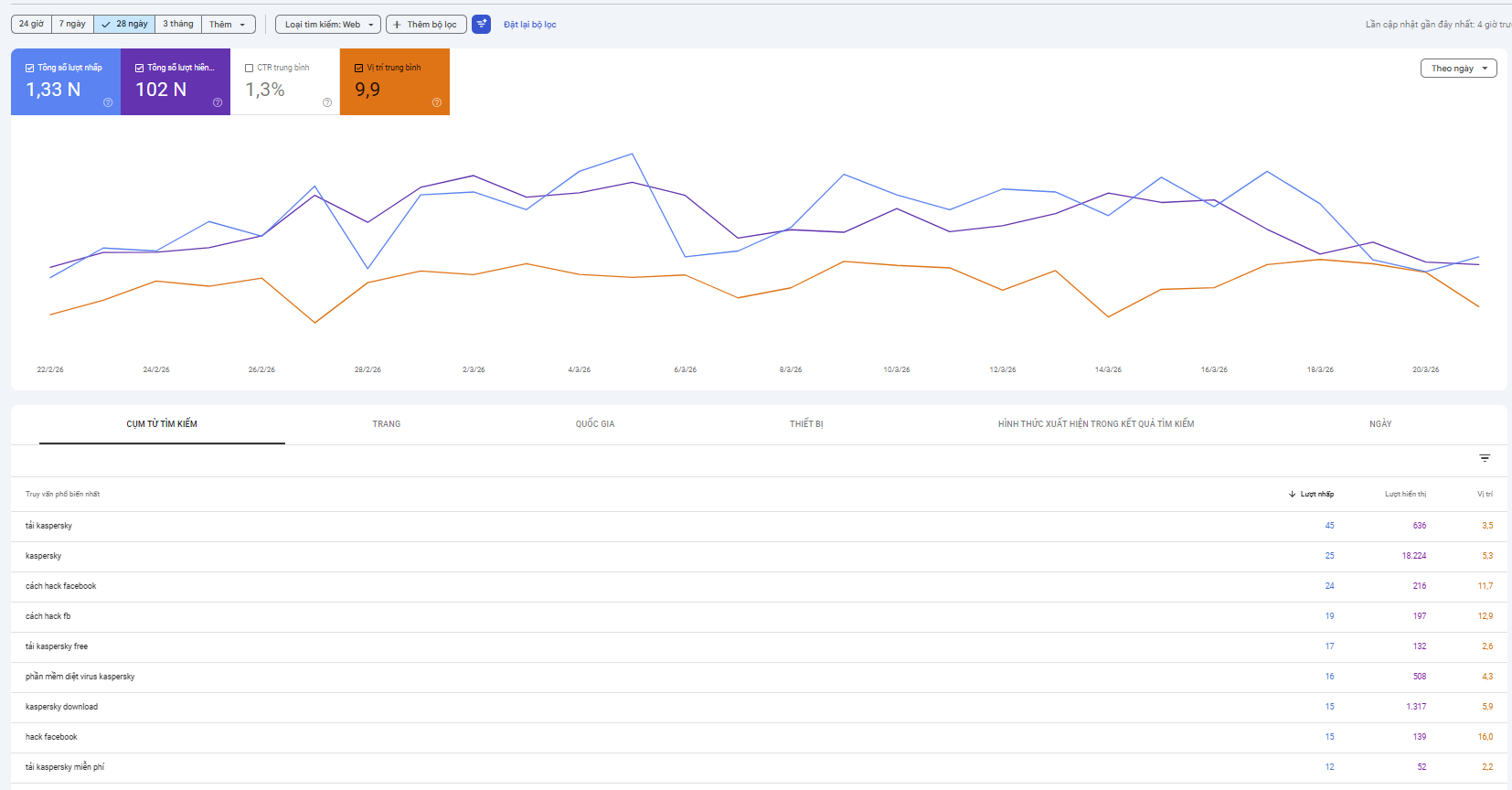Click the 20/3/26 date axis label
This screenshot has height=790, width=1512.
click(1426, 369)
